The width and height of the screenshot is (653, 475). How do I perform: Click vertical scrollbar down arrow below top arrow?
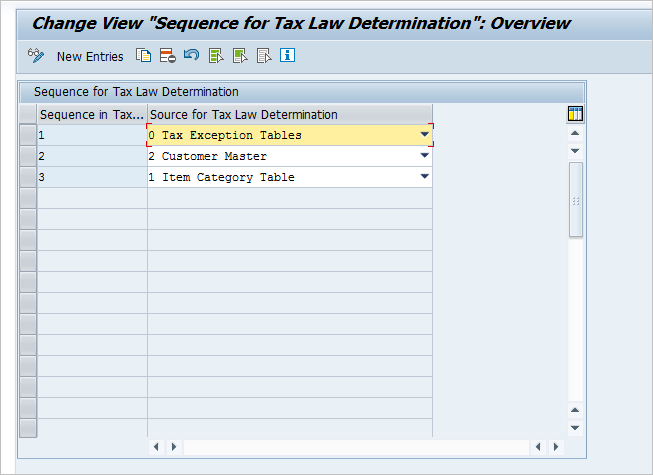pos(575,151)
